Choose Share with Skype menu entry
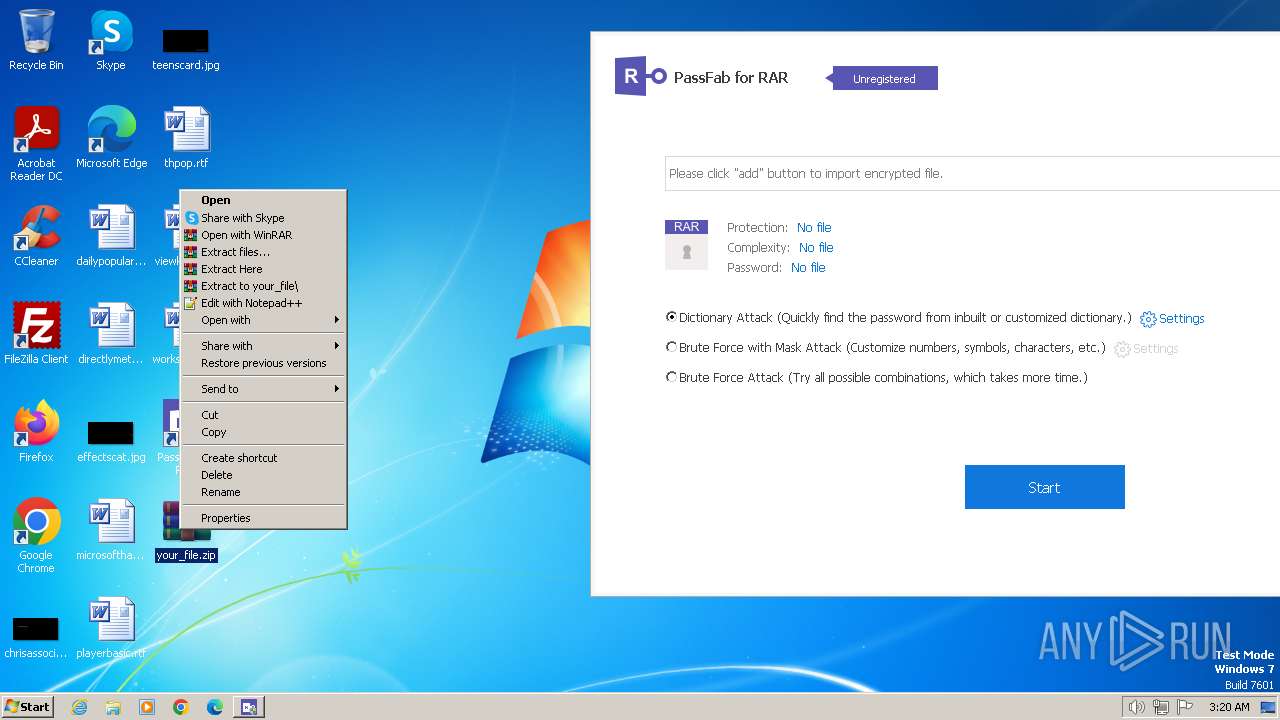The height and width of the screenshot is (720, 1280). click(264, 218)
